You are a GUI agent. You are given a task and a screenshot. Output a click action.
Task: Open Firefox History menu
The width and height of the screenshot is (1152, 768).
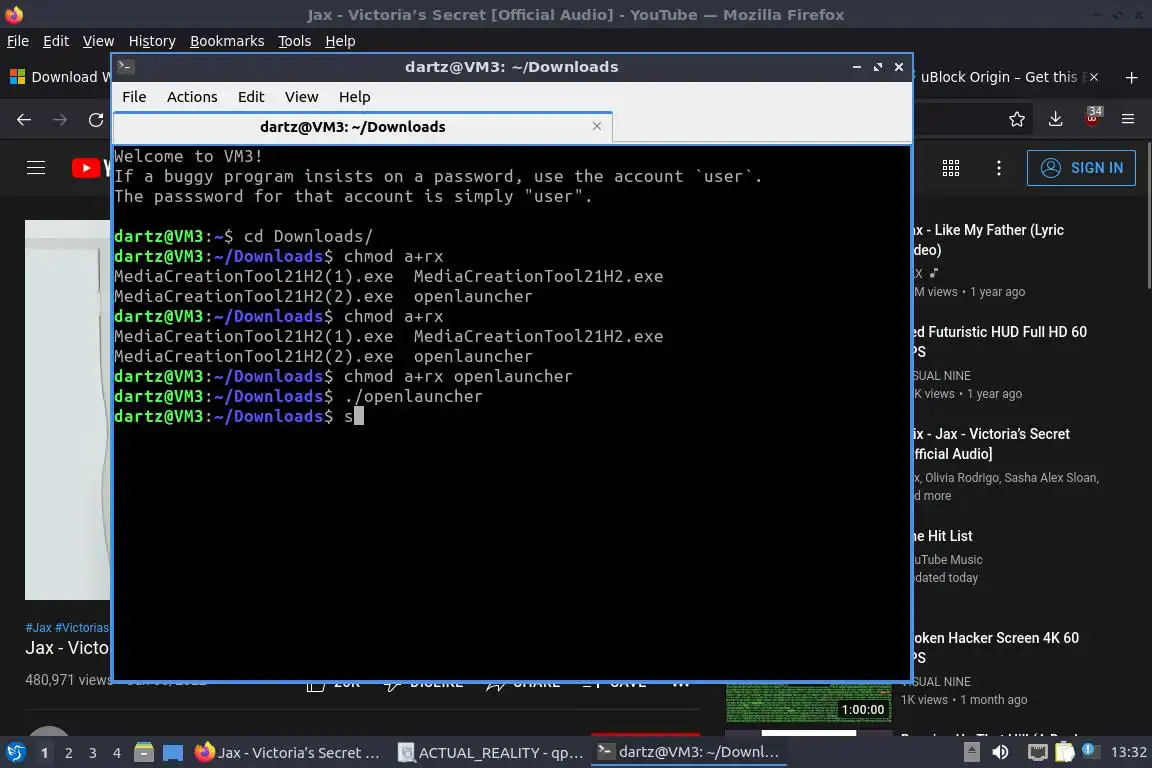click(x=152, y=41)
